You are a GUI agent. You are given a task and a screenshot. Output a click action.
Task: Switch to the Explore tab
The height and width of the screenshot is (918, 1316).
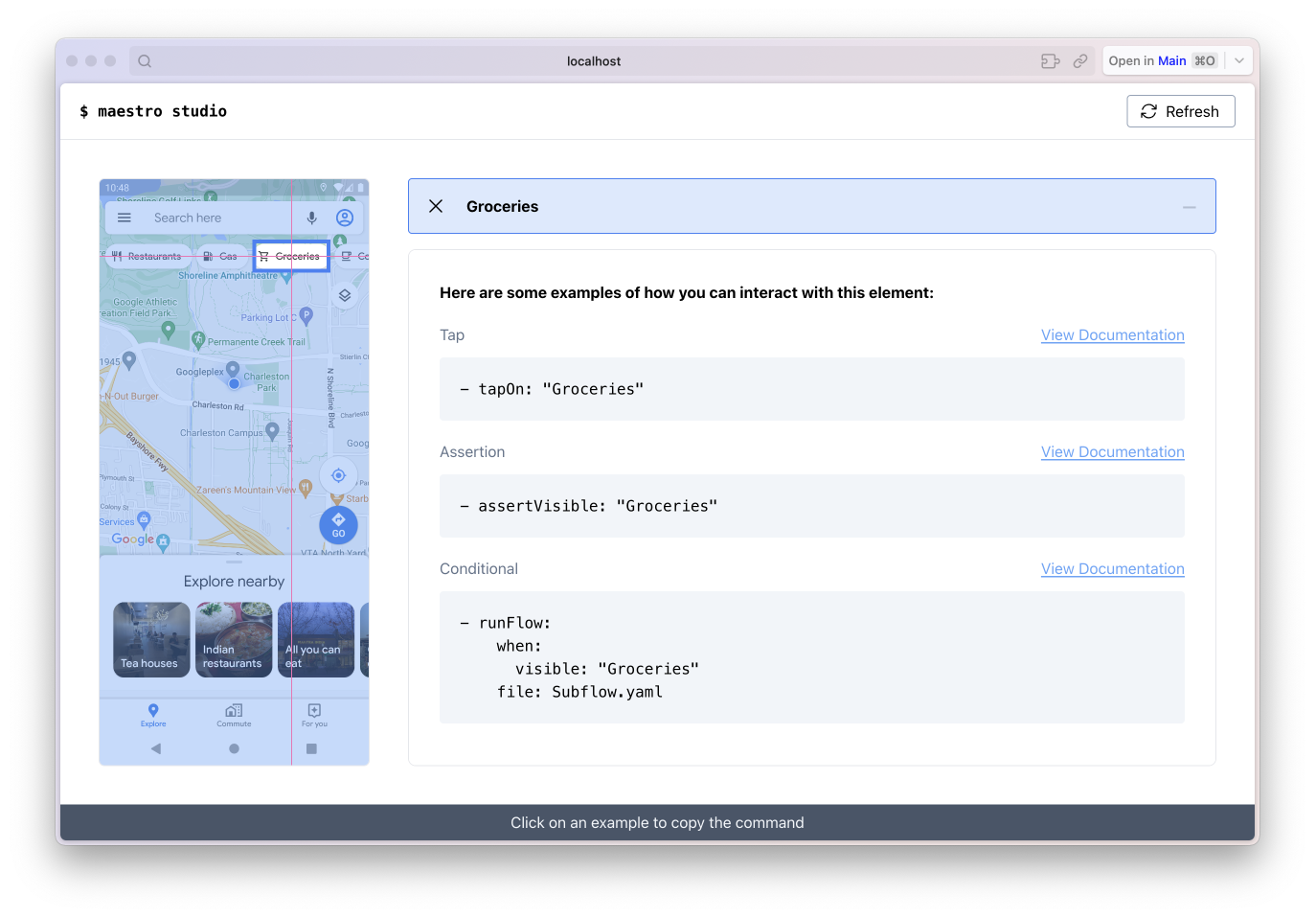[x=153, y=715]
